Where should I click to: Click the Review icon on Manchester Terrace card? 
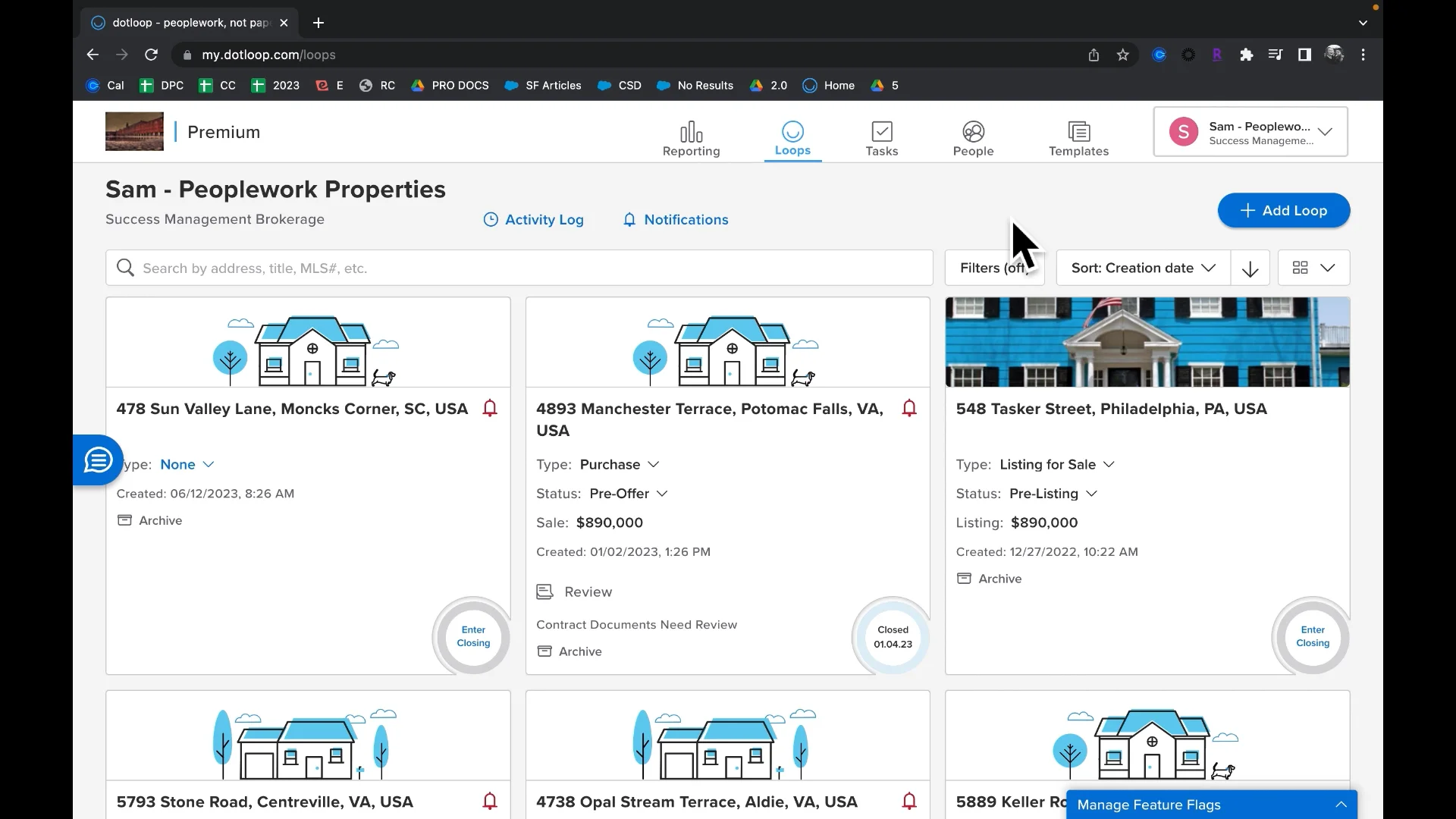(544, 591)
